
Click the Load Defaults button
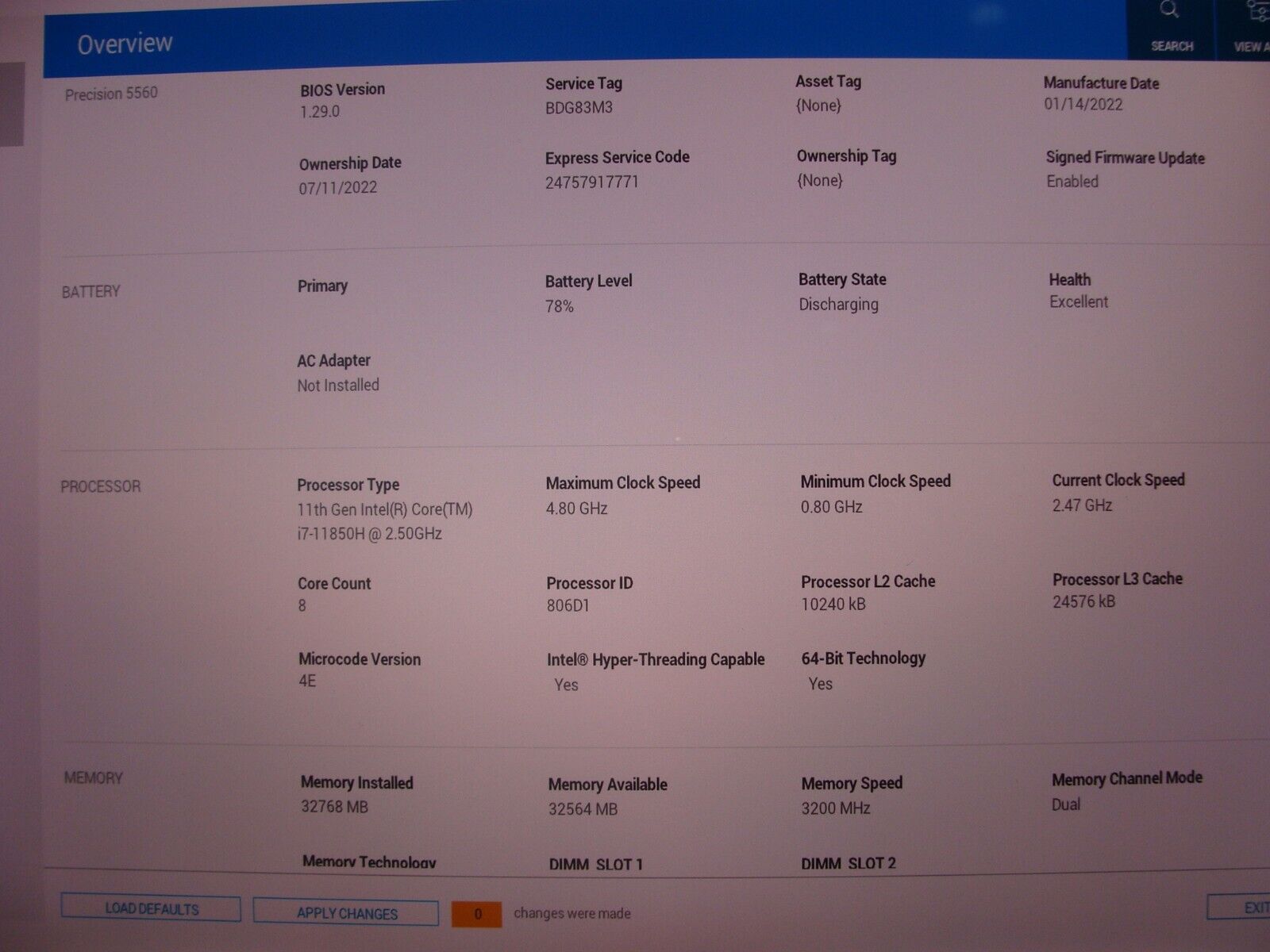[151, 908]
